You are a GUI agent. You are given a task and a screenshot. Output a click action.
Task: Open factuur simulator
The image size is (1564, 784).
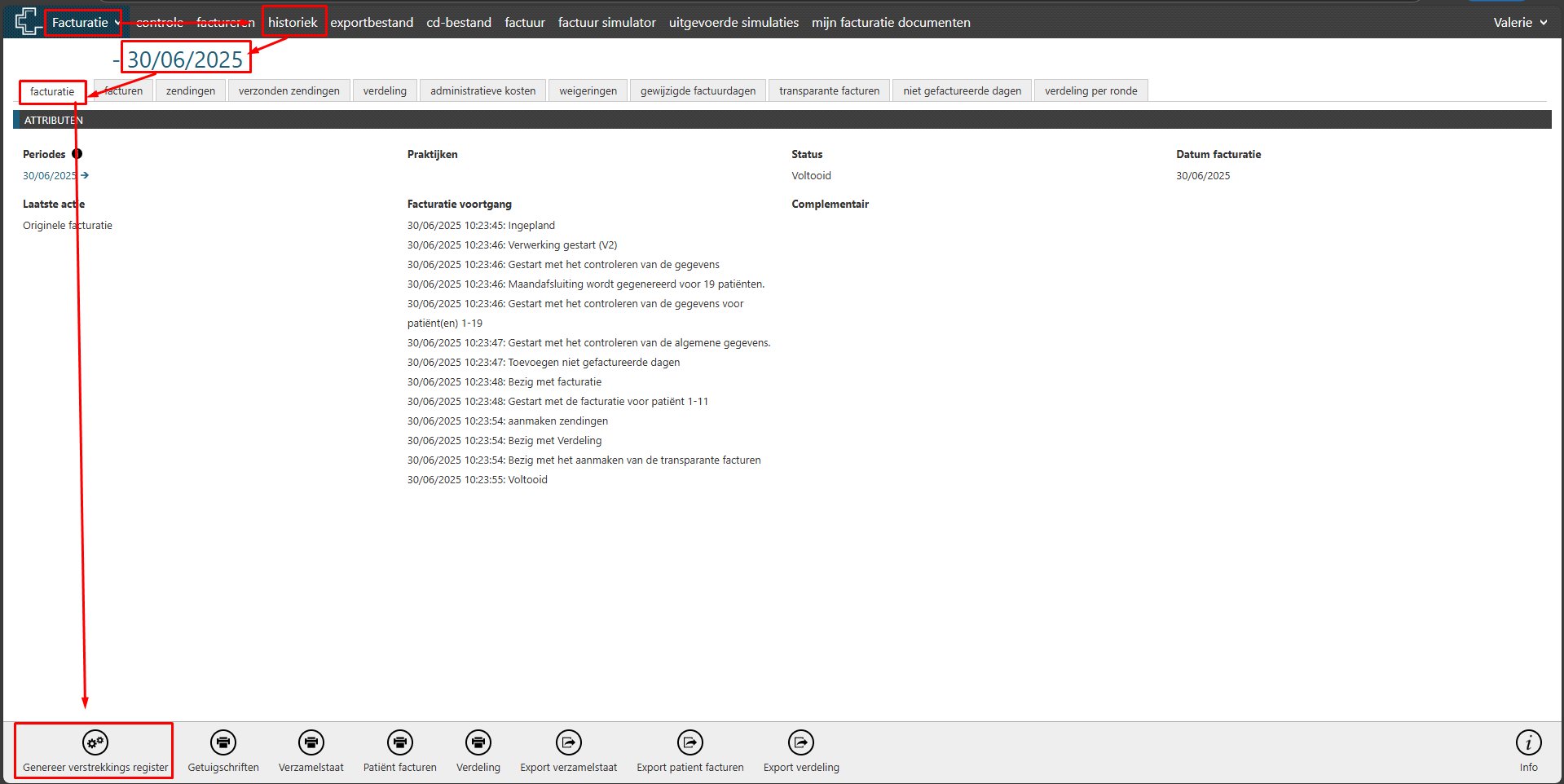(x=607, y=23)
